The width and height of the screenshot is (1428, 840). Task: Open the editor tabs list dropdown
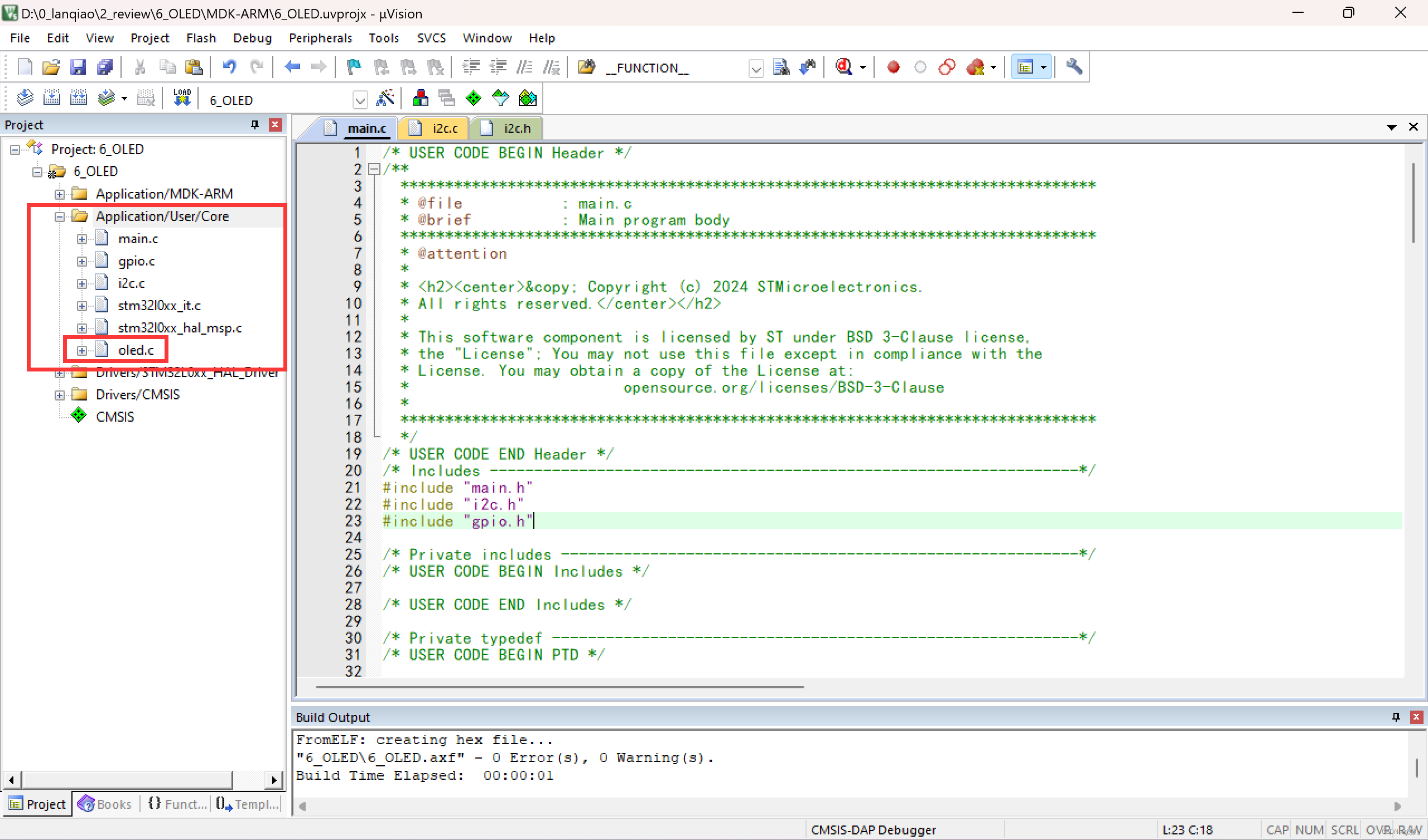tap(1391, 127)
